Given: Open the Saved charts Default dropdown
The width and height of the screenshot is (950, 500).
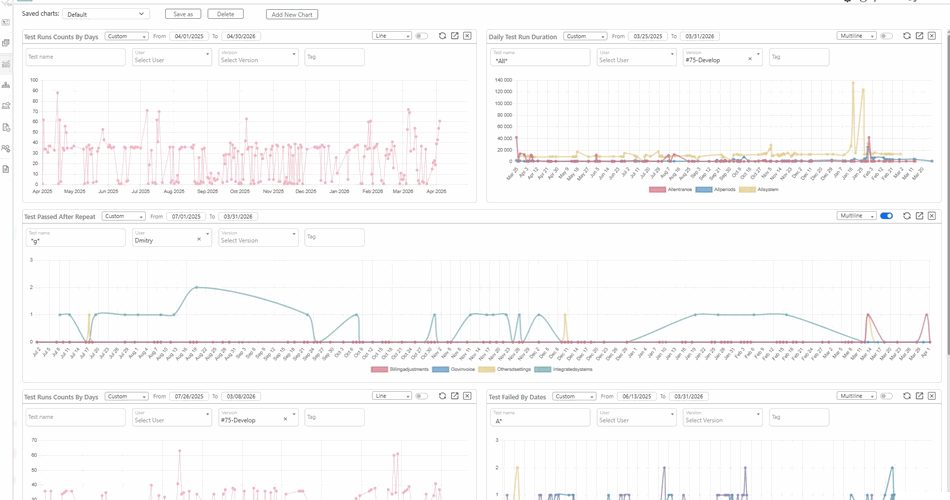Looking at the screenshot, I should click(x=106, y=14).
